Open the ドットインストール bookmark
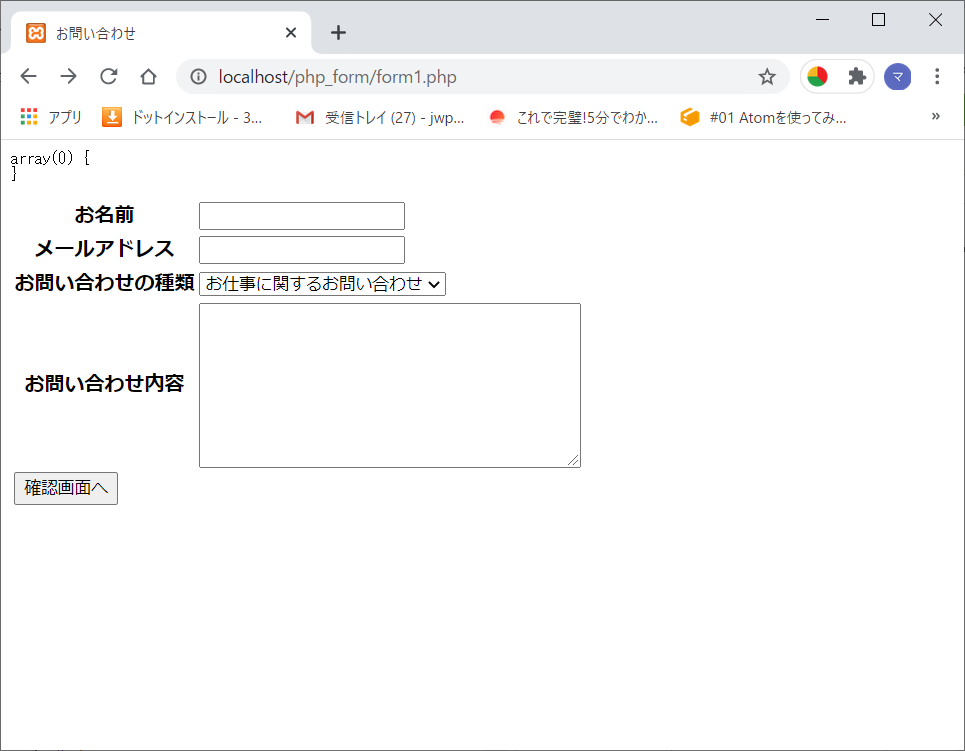 [x=182, y=117]
